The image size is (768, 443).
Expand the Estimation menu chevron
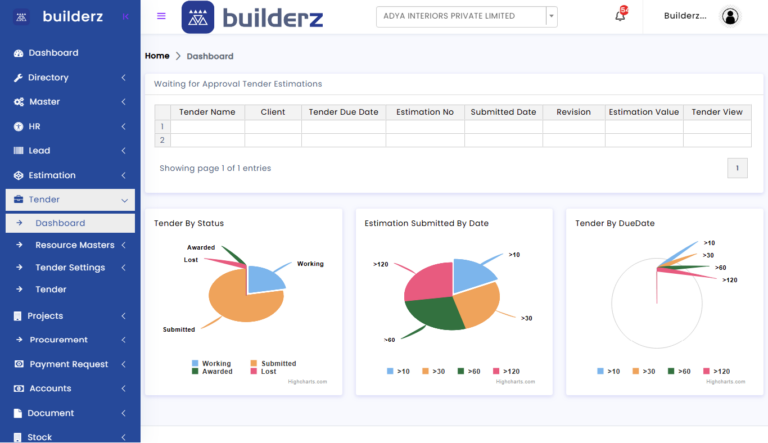[x=123, y=175]
